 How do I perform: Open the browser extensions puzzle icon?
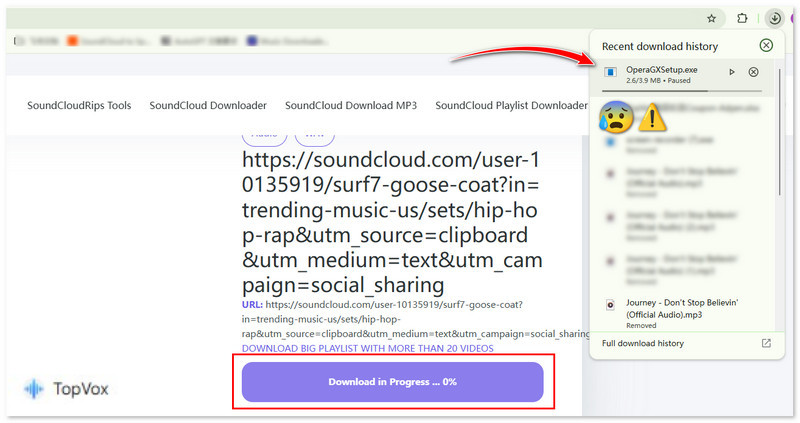coord(742,18)
